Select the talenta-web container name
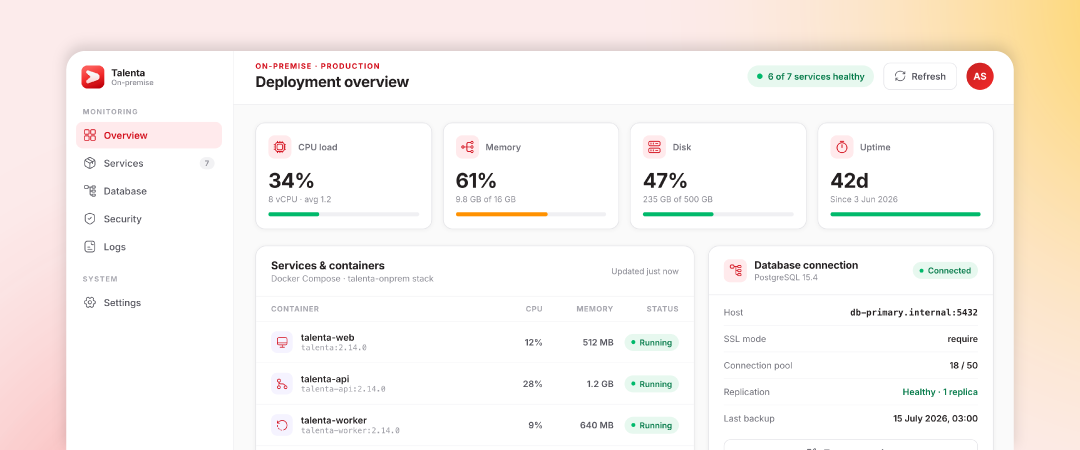 click(328, 337)
